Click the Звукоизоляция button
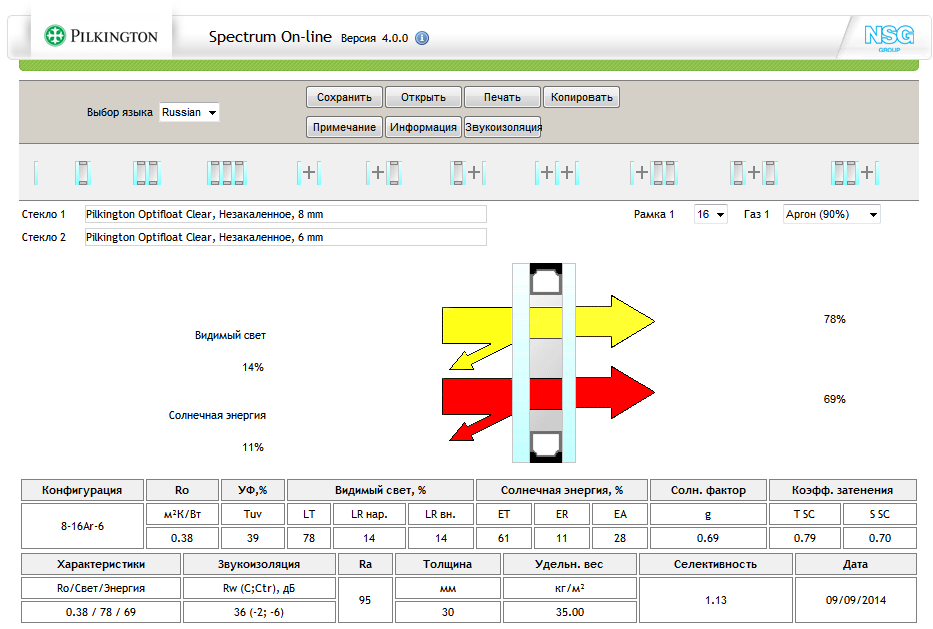 (503, 127)
